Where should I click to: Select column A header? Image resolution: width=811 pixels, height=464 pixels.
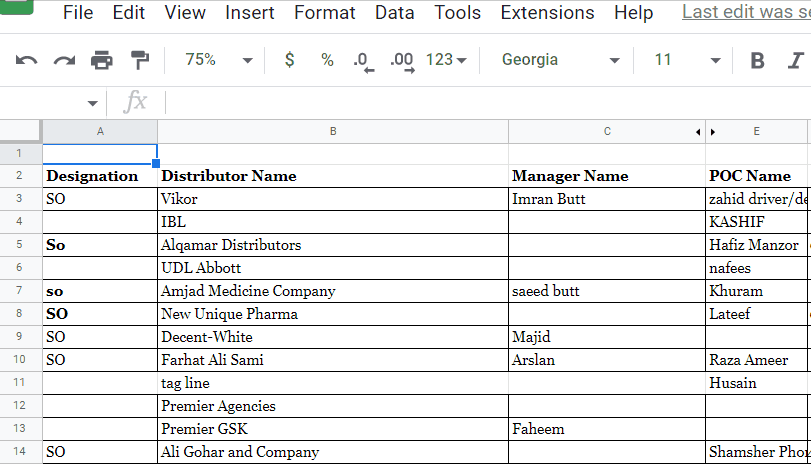pos(100,131)
